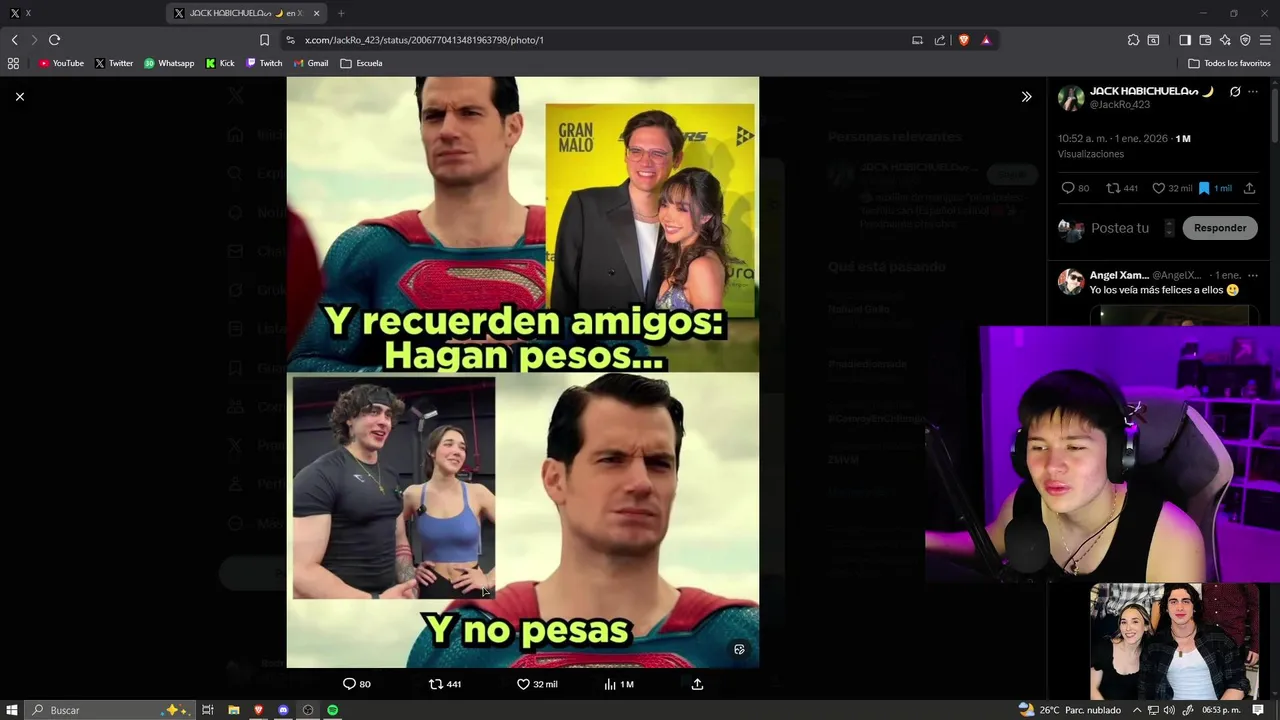Close the JACK HABICHUELA tab
The height and width of the screenshot is (720, 1280).
point(317,13)
